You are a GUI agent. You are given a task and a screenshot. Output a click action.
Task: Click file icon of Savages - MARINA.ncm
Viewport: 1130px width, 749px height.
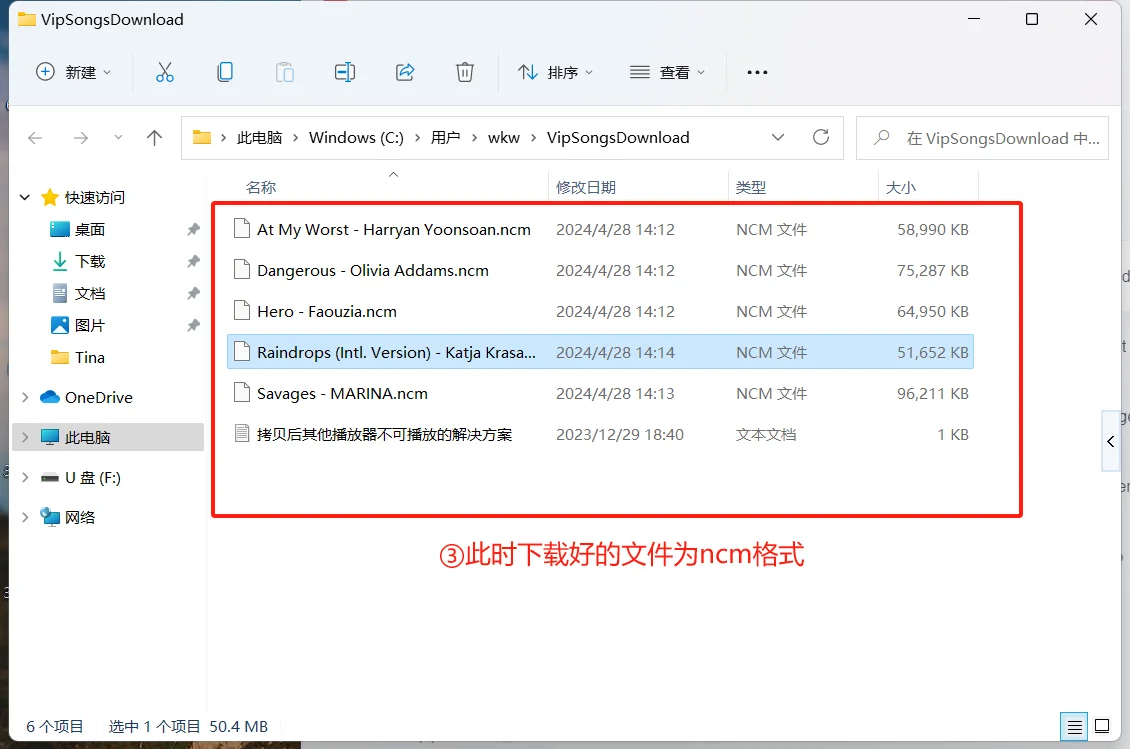[242, 392]
